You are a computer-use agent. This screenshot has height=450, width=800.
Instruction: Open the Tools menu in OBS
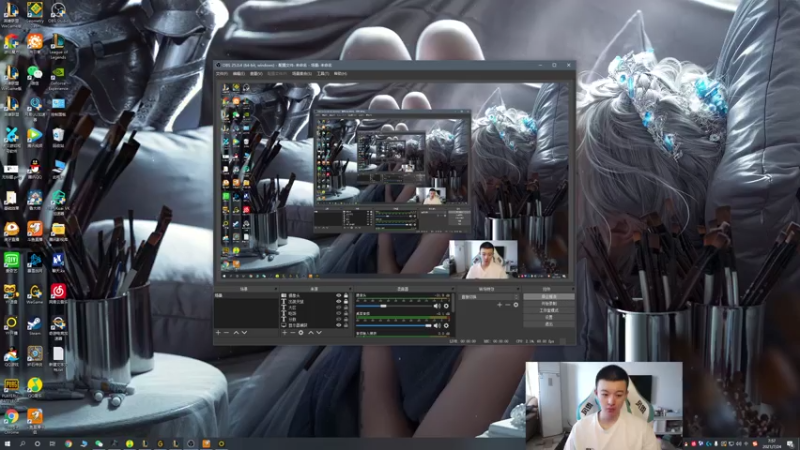[x=323, y=74]
